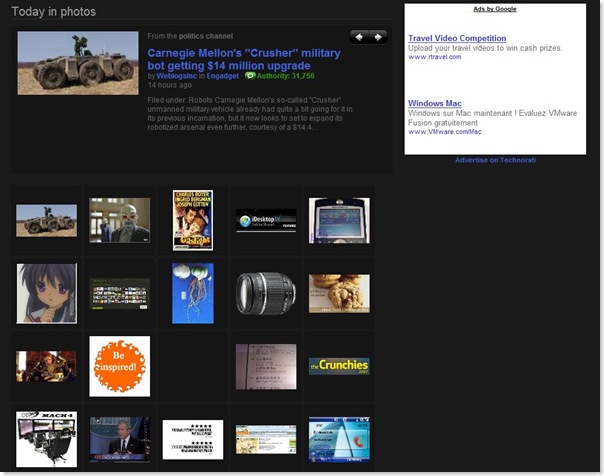Select the web page map screenshot thumbnail
Image resolution: width=604 pixels, height=476 pixels.
[x=266, y=439]
